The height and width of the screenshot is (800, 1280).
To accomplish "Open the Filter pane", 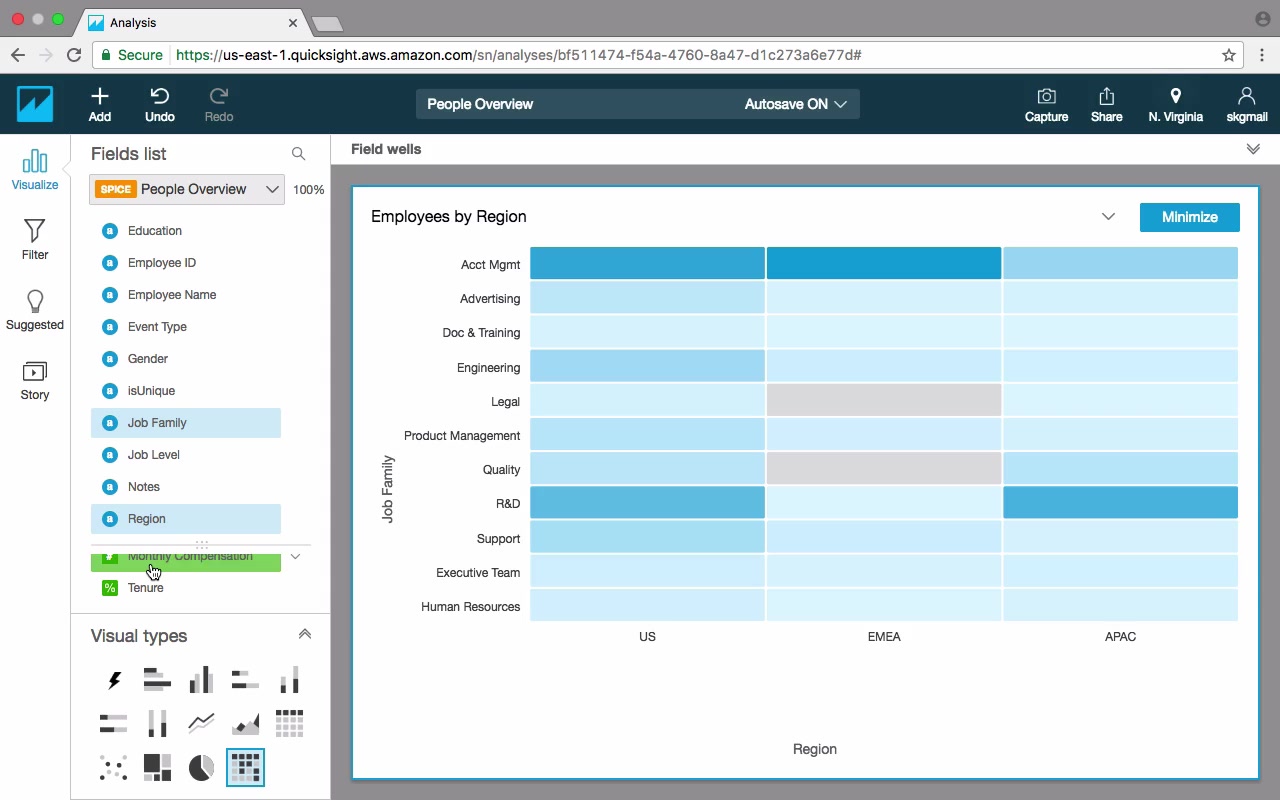I will pyautogui.click(x=35, y=240).
